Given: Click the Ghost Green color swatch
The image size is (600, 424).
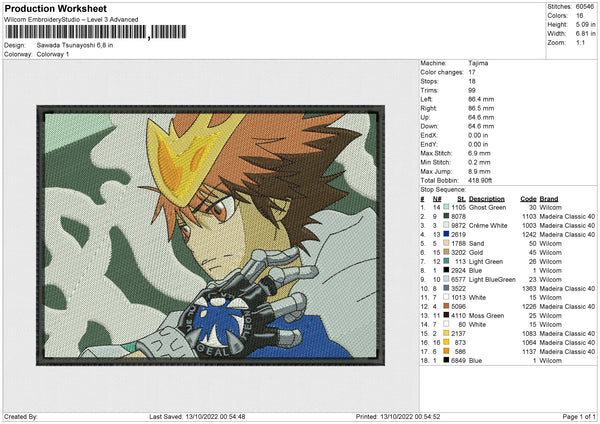Looking at the screenshot, I should point(446,207).
